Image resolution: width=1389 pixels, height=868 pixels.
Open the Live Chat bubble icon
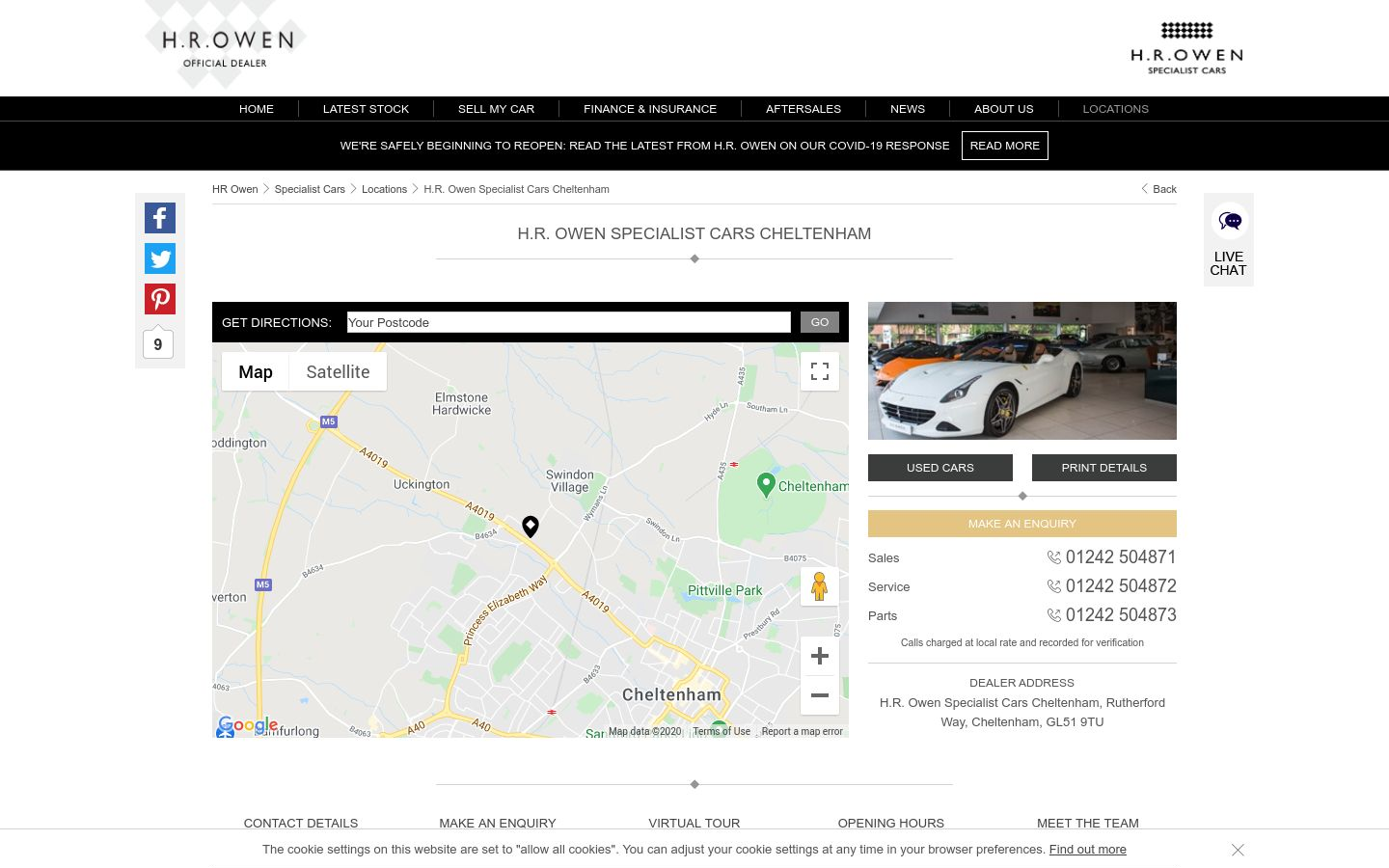pos(1230,221)
